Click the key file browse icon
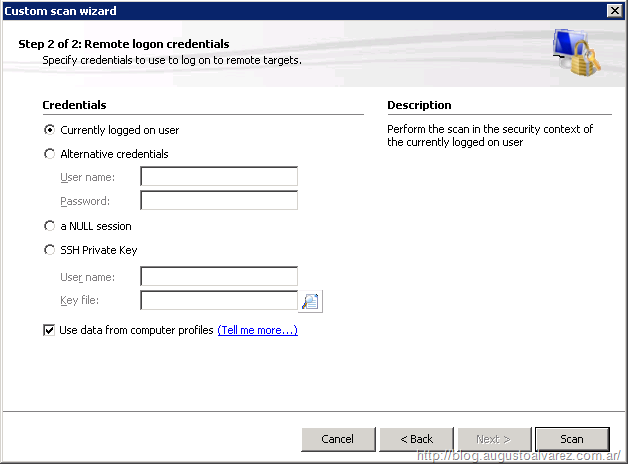 310,301
